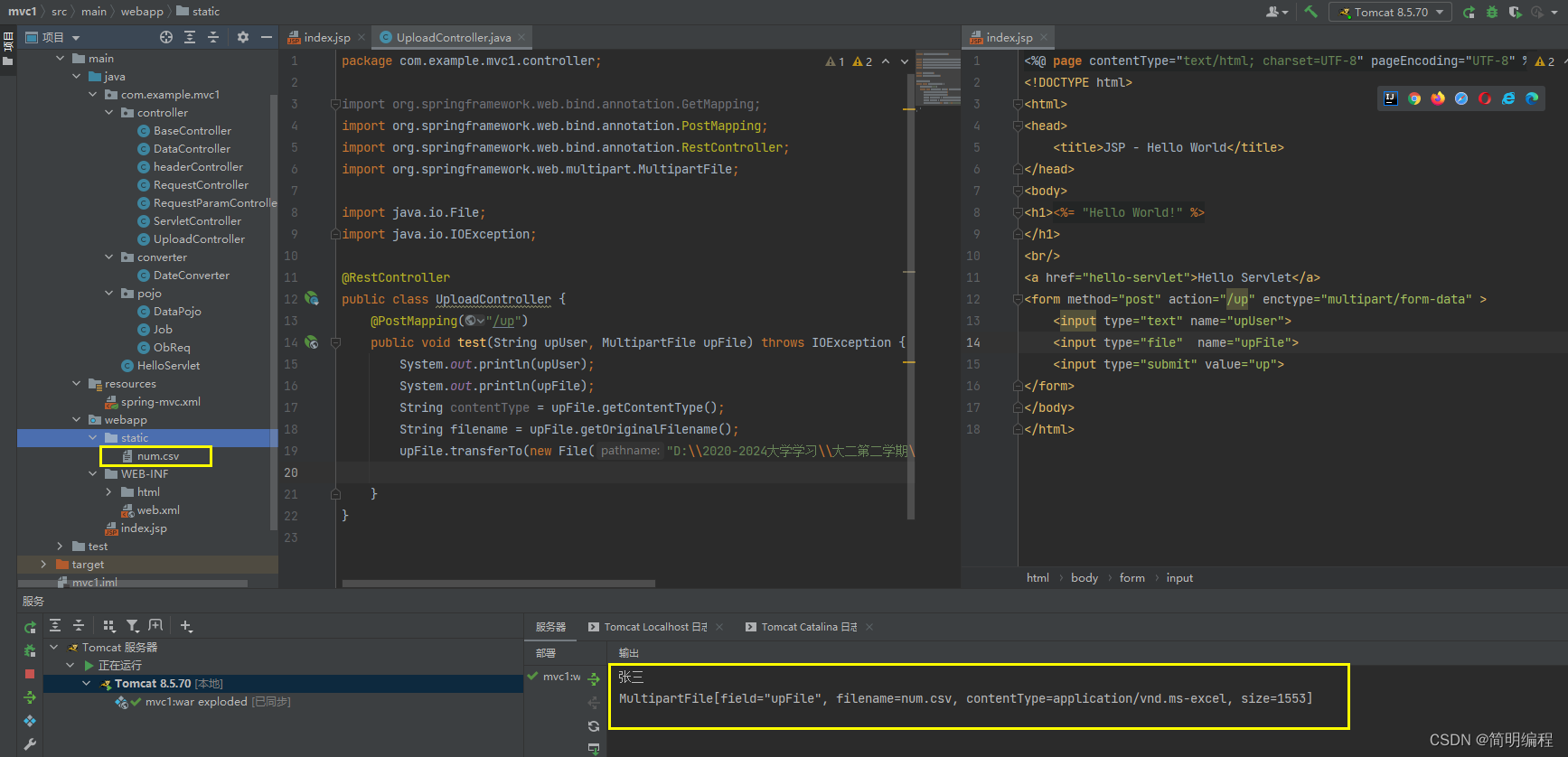Viewport: 1568px width, 757px height.
Task: Click the green Debug bug icon in top toolbar
Action: (1492, 12)
